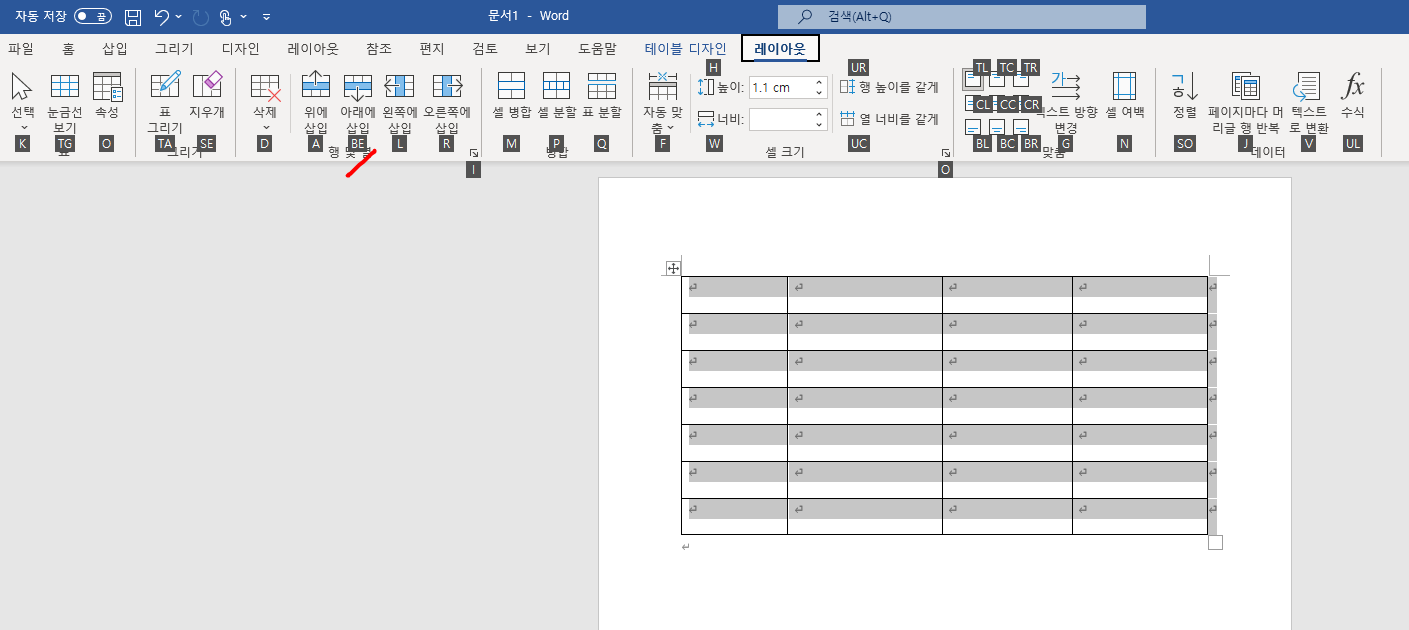Switch to the 검토 (Review) tab
This screenshot has width=1409, height=630.
pos(485,48)
